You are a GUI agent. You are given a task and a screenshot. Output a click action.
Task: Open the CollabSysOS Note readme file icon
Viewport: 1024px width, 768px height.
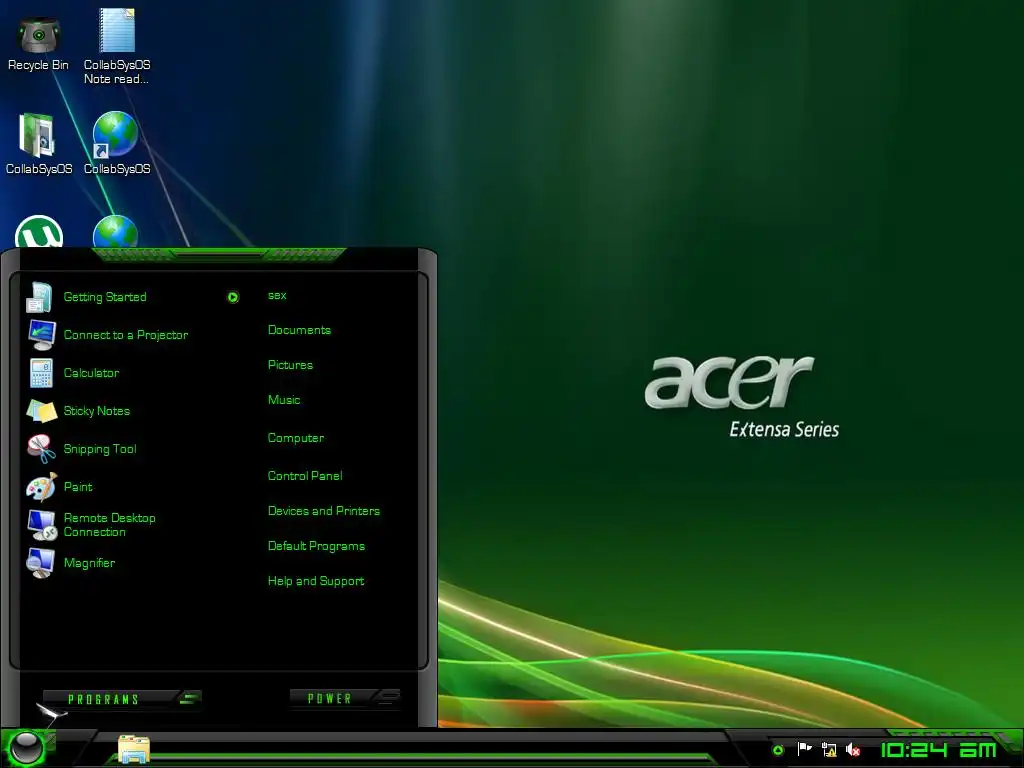117,47
